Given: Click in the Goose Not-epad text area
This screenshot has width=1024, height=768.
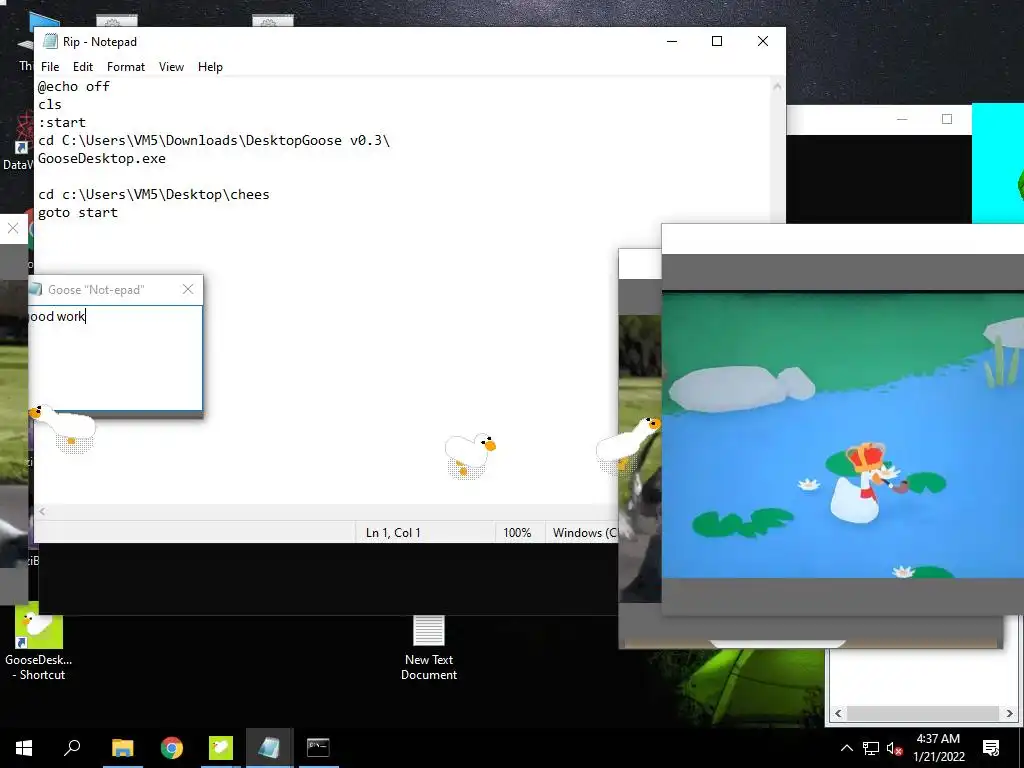Looking at the screenshot, I should [116, 358].
